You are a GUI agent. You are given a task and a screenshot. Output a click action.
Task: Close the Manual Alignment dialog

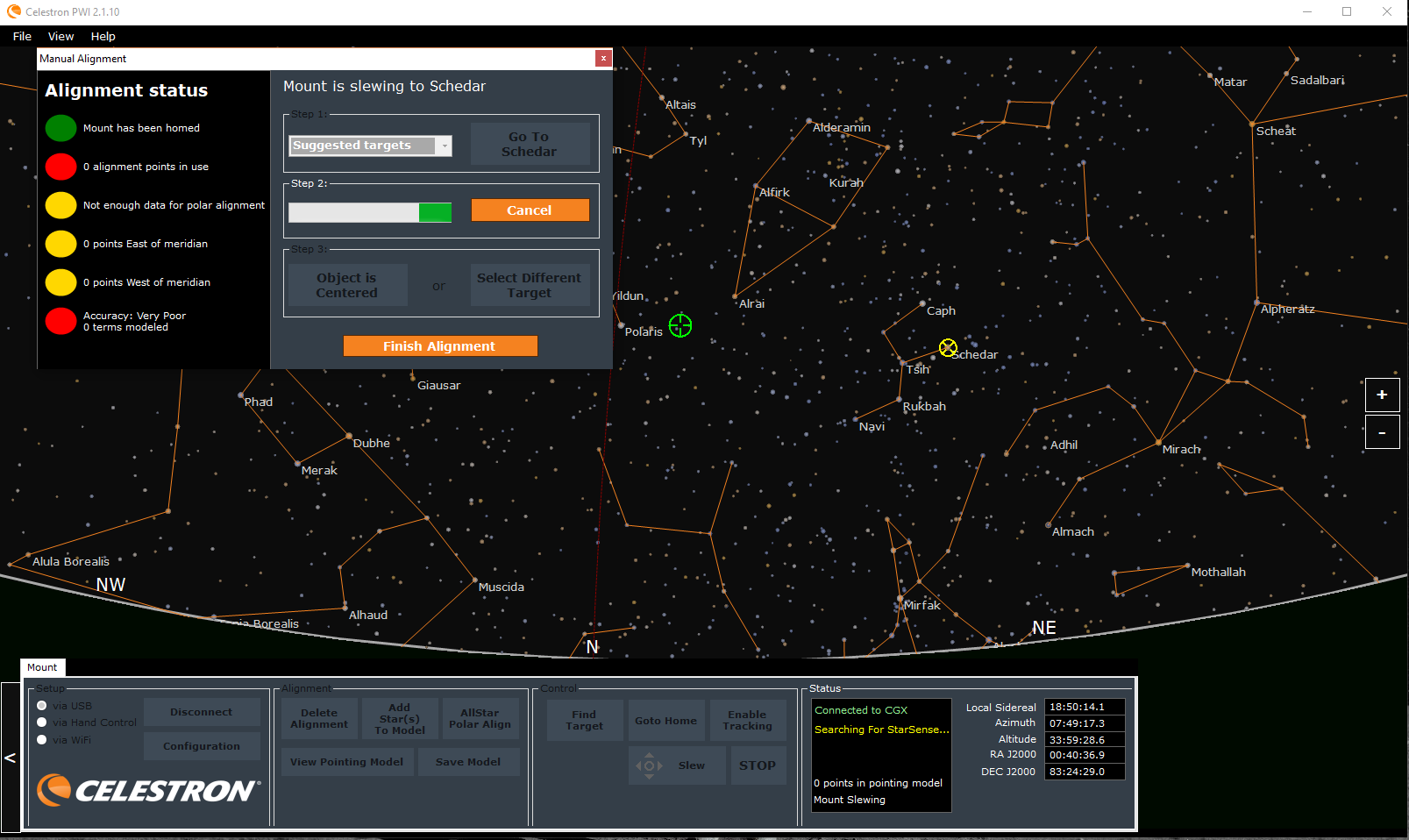pyautogui.click(x=603, y=58)
